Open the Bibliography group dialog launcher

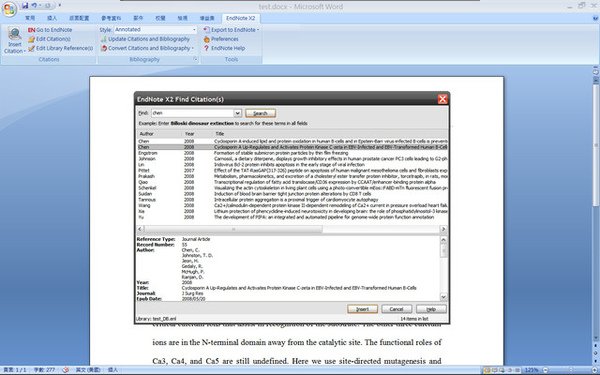coord(196,59)
